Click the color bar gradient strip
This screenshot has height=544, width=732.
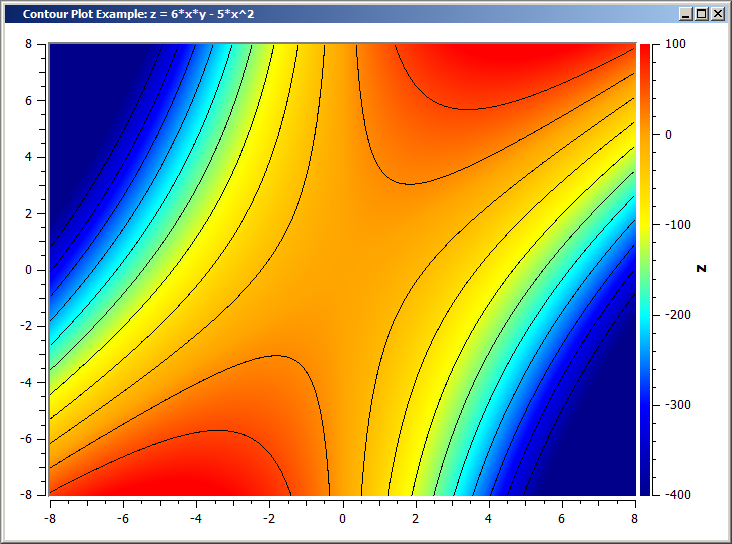645,269
